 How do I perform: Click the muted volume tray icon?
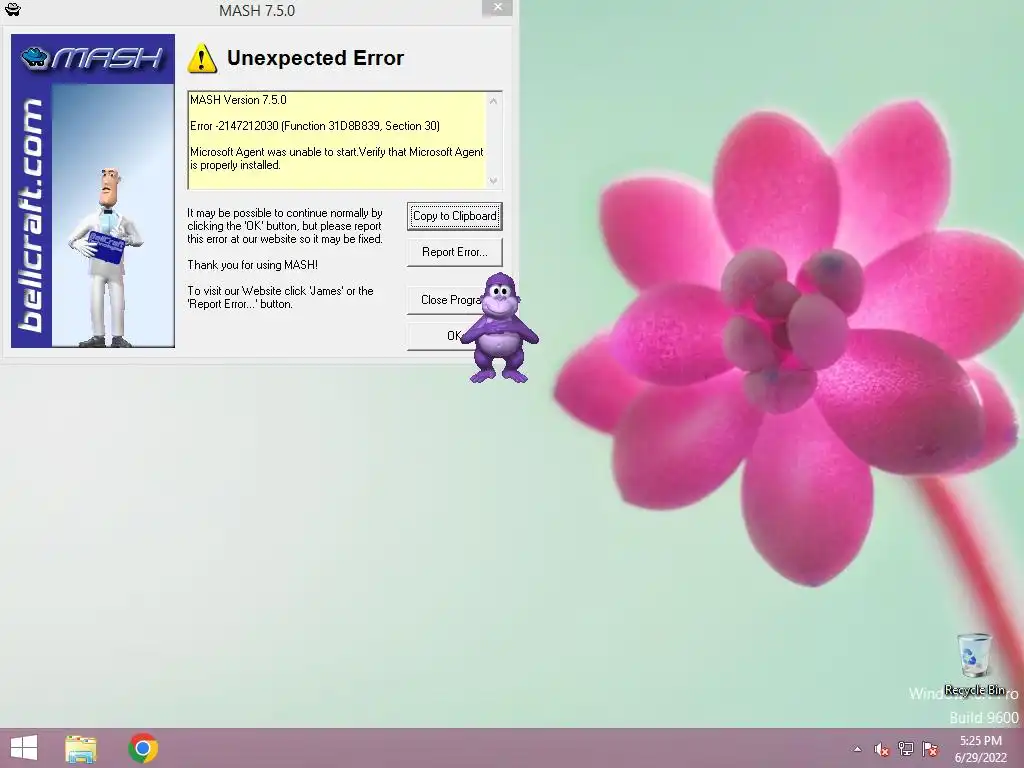882,749
